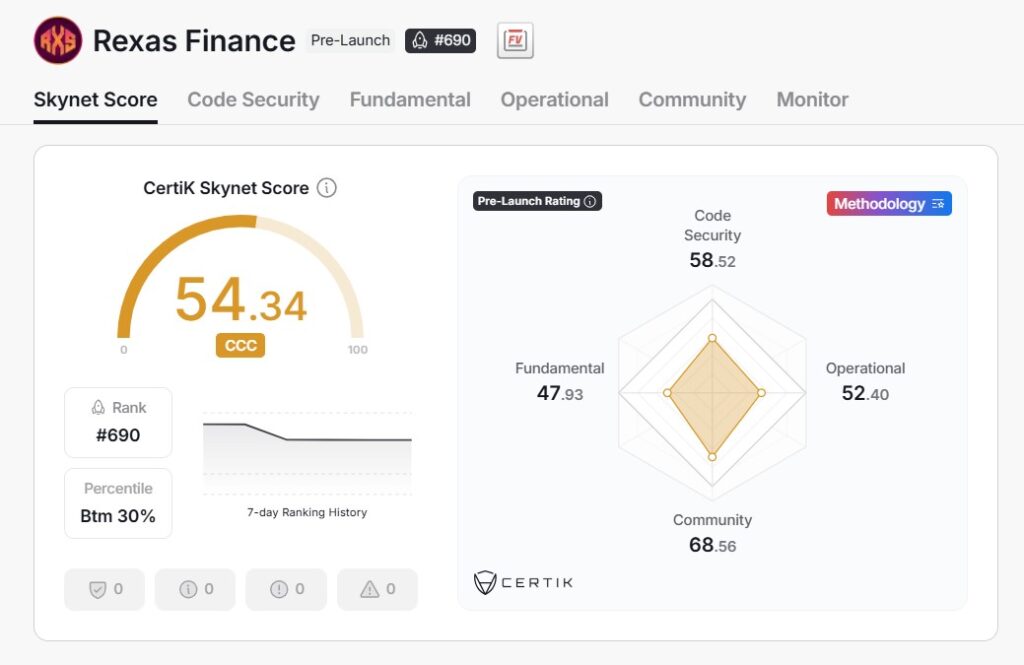Click the Methodology button
1024x665 pixels.
889,204
